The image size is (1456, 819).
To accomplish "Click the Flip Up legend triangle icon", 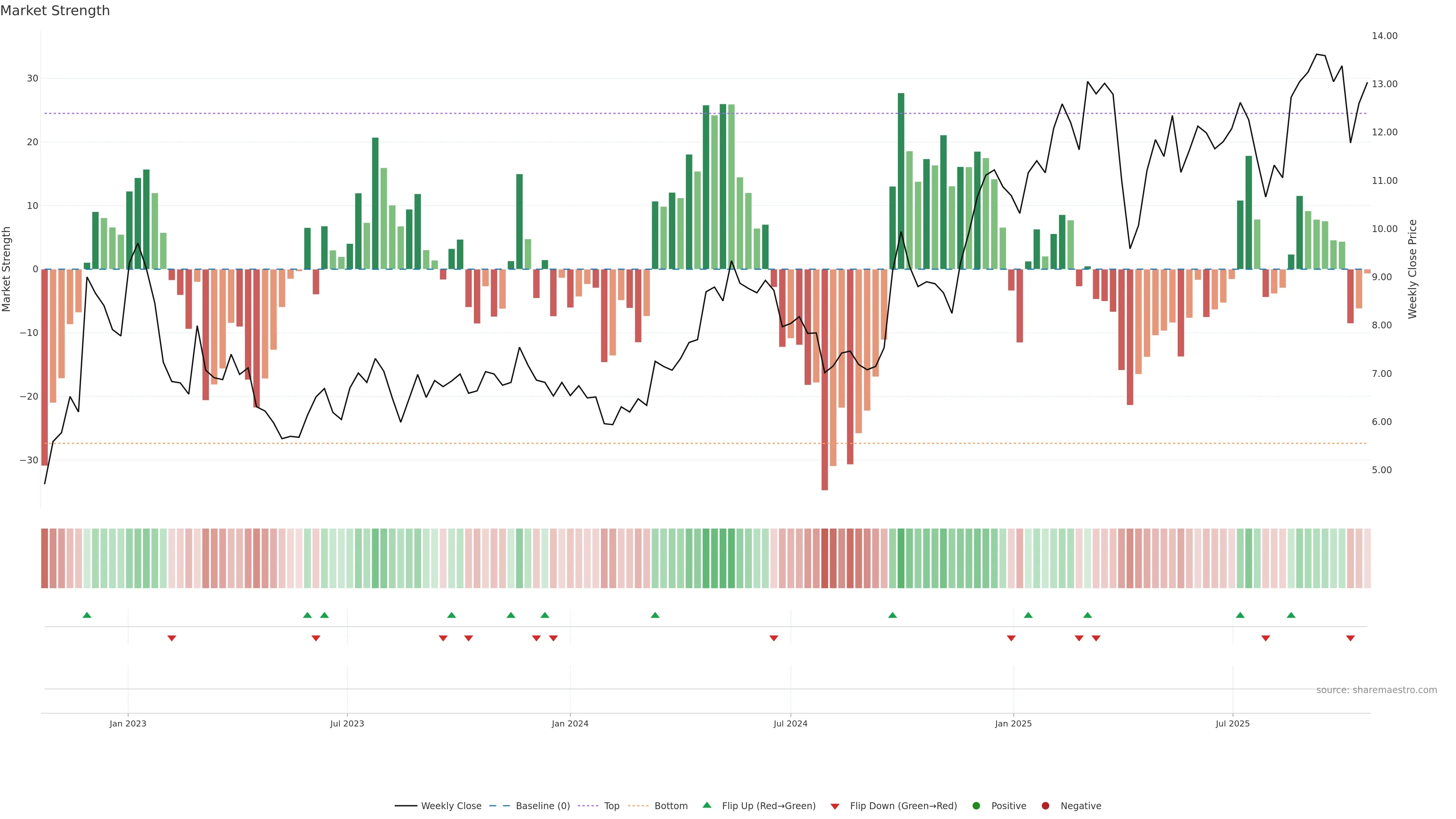I will pyautogui.click(x=706, y=805).
